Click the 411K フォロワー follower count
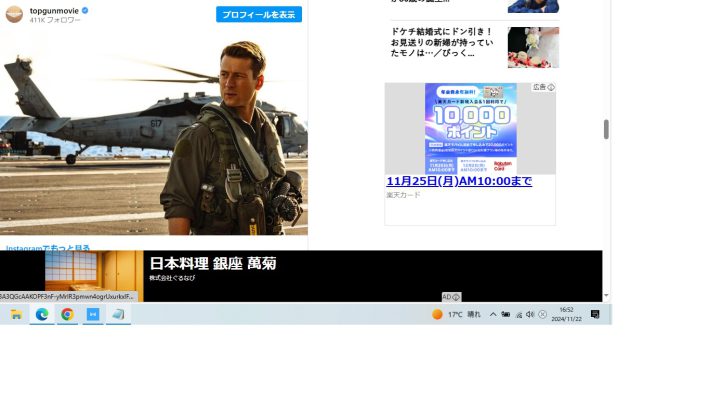 click(55, 20)
